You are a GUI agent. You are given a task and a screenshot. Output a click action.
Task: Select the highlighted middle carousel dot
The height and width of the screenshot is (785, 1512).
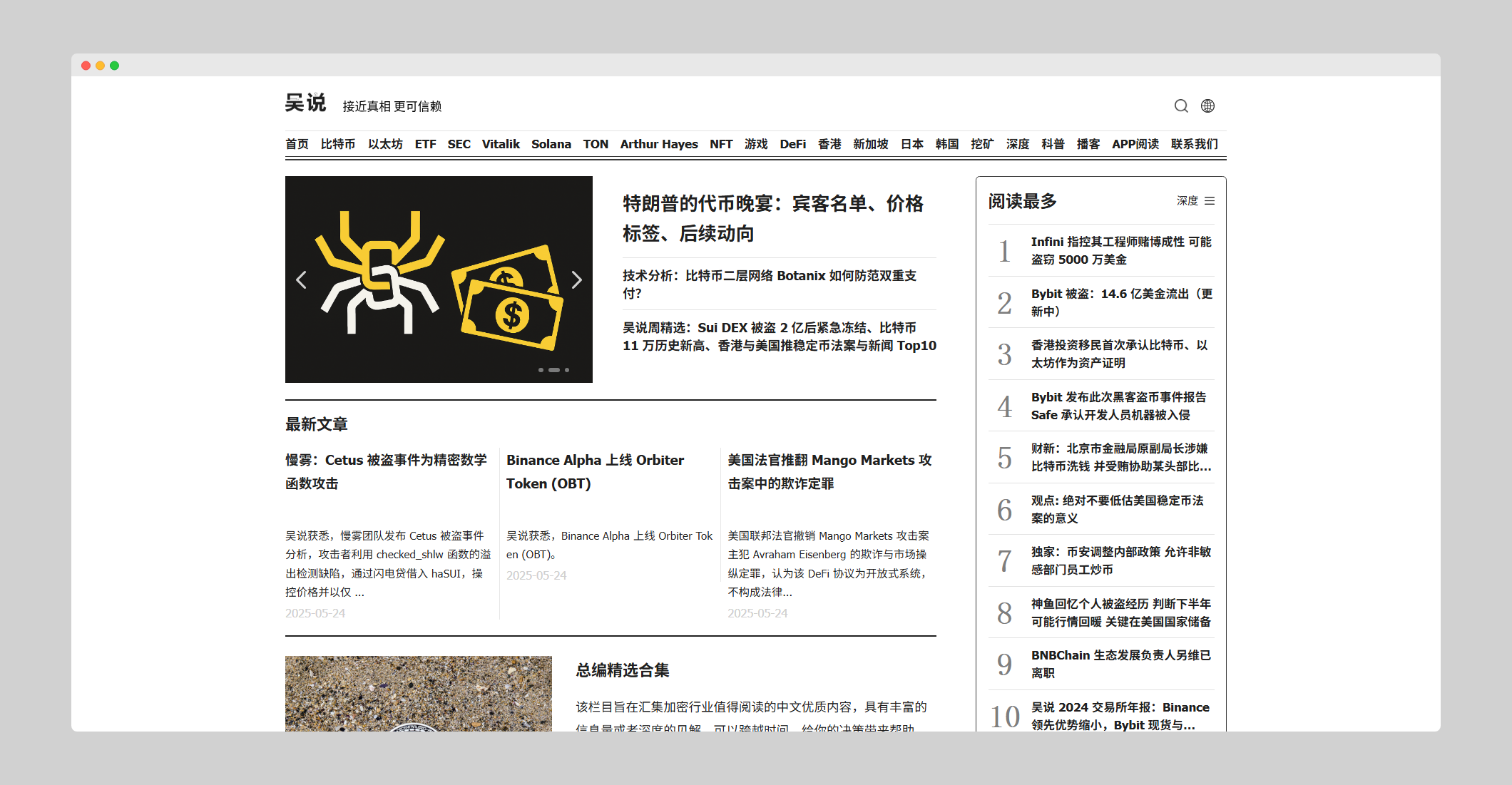553,370
